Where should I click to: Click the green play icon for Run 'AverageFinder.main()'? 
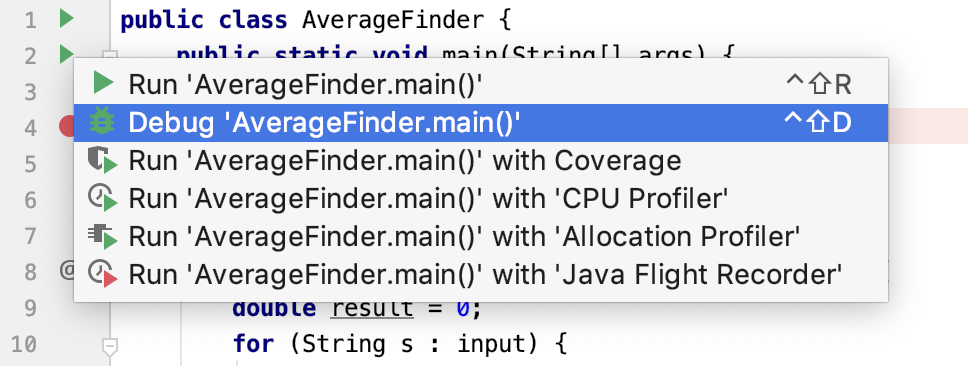click(103, 83)
